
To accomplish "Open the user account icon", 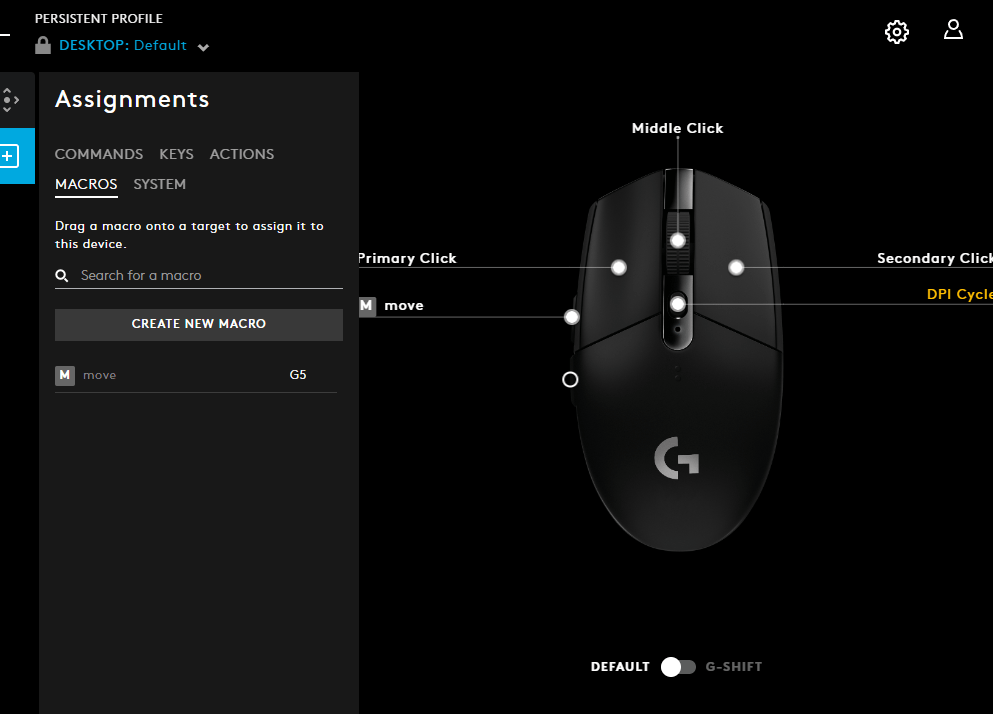I will pyautogui.click(x=953, y=30).
